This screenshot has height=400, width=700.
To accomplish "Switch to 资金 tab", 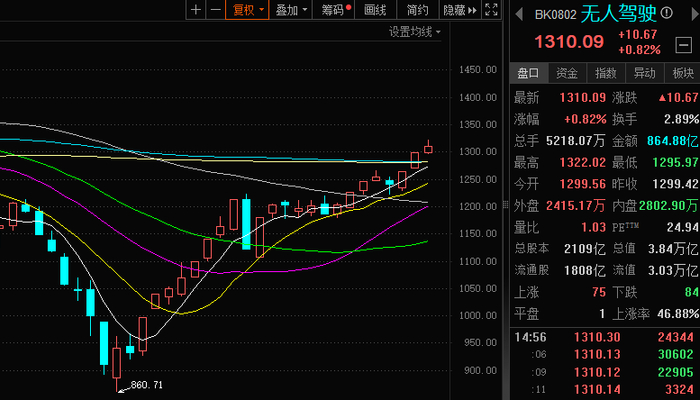I will click(x=567, y=73).
